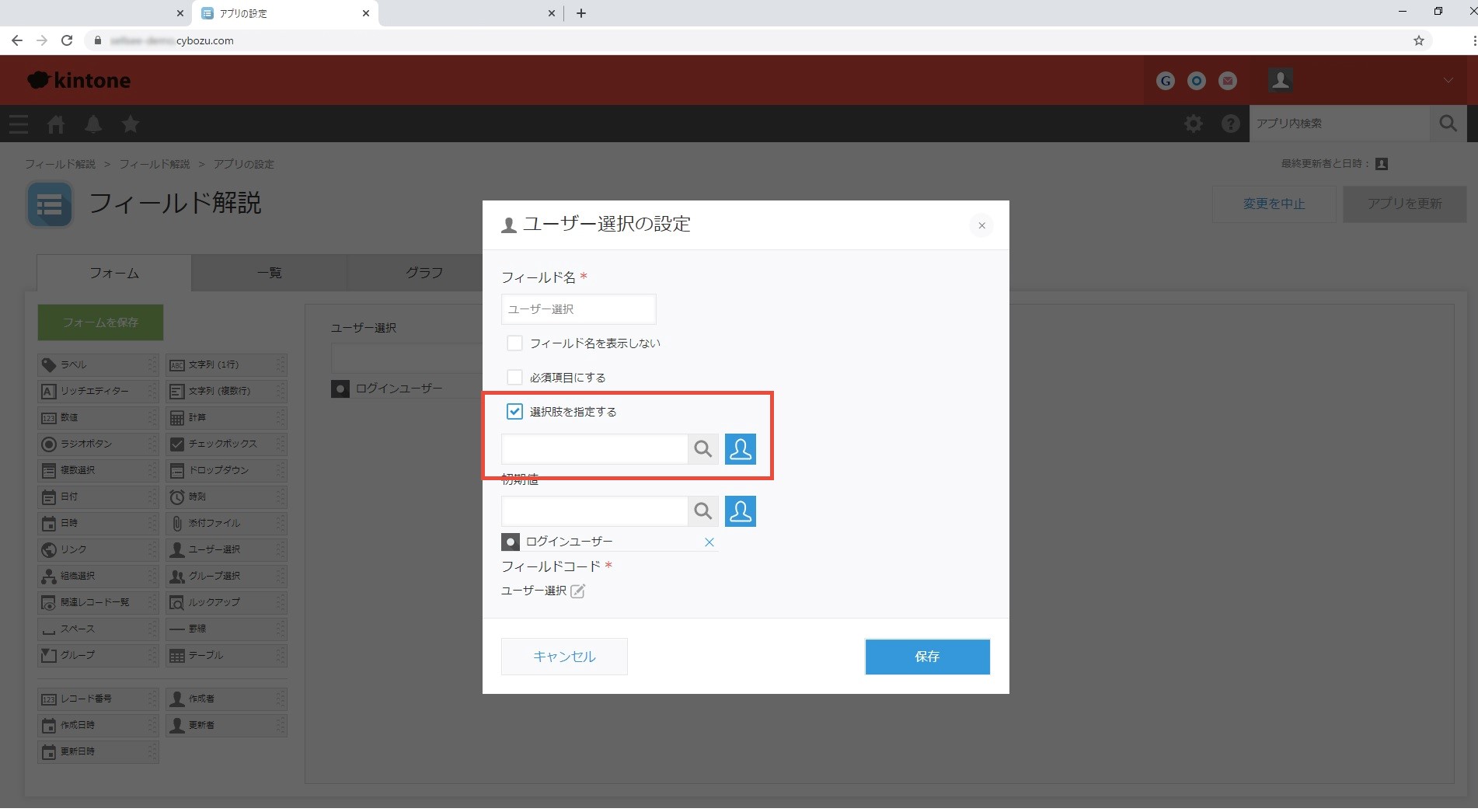Open the help question mark icon

[x=1230, y=124]
